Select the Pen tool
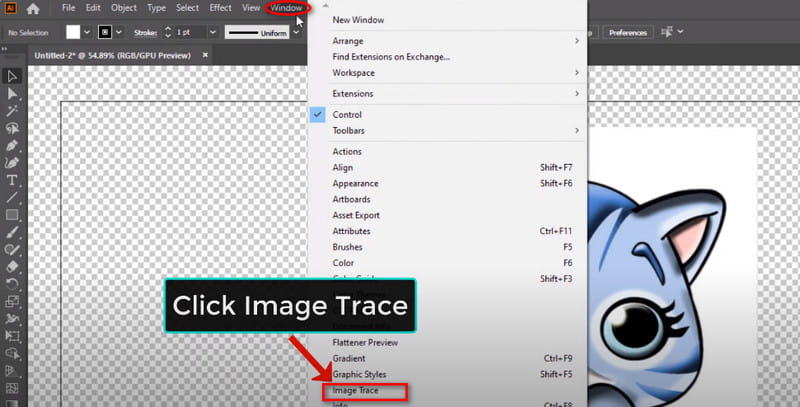Viewport: 800px width, 407px height. click(12, 146)
